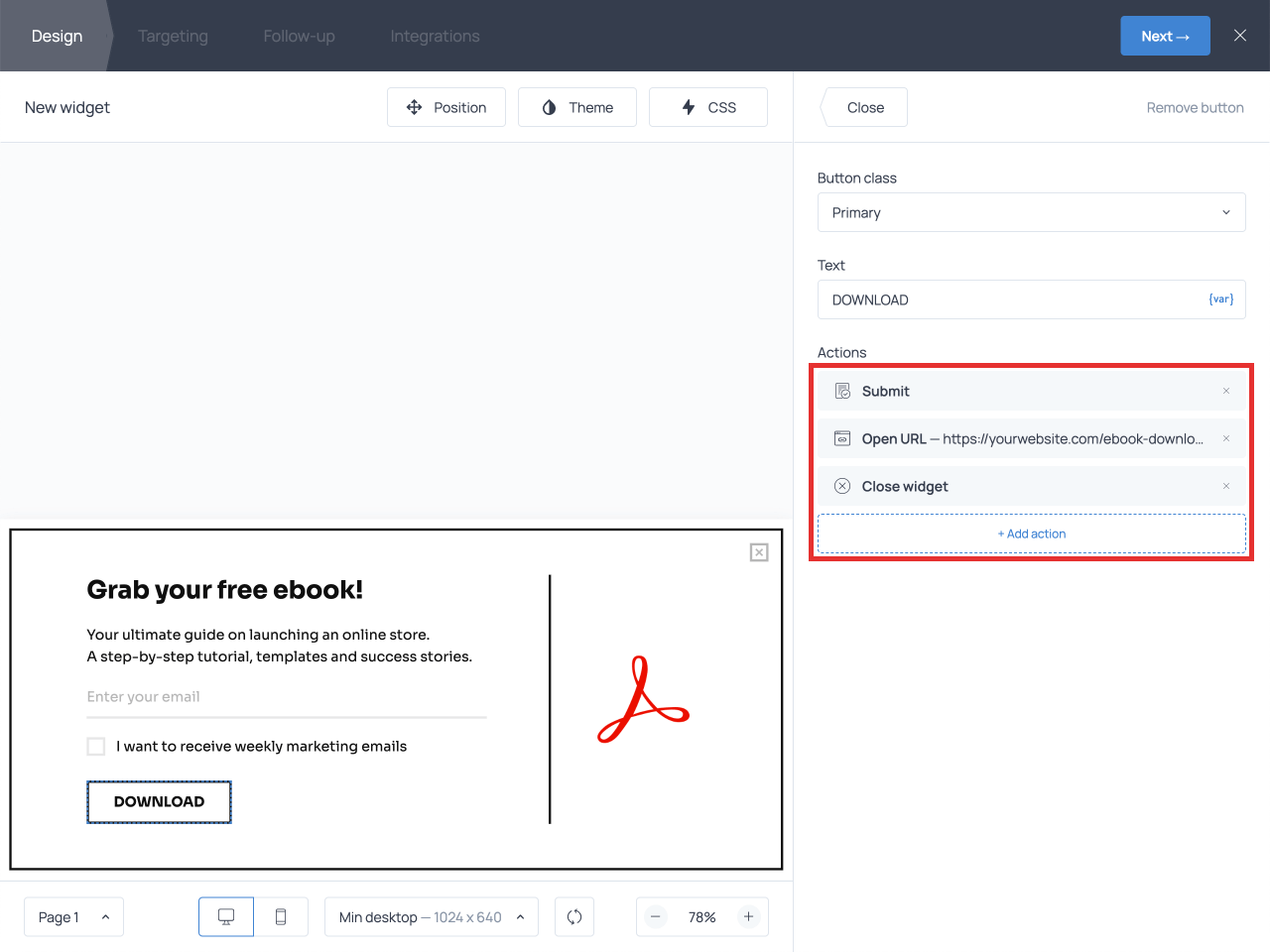Switch to mobile preview icon

pyautogui.click(x=281, y=917)
